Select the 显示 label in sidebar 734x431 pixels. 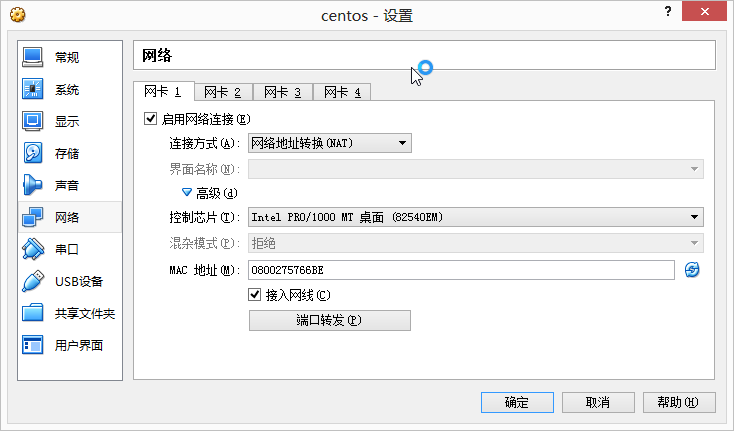pyautogui.click(x=67, y=122)
